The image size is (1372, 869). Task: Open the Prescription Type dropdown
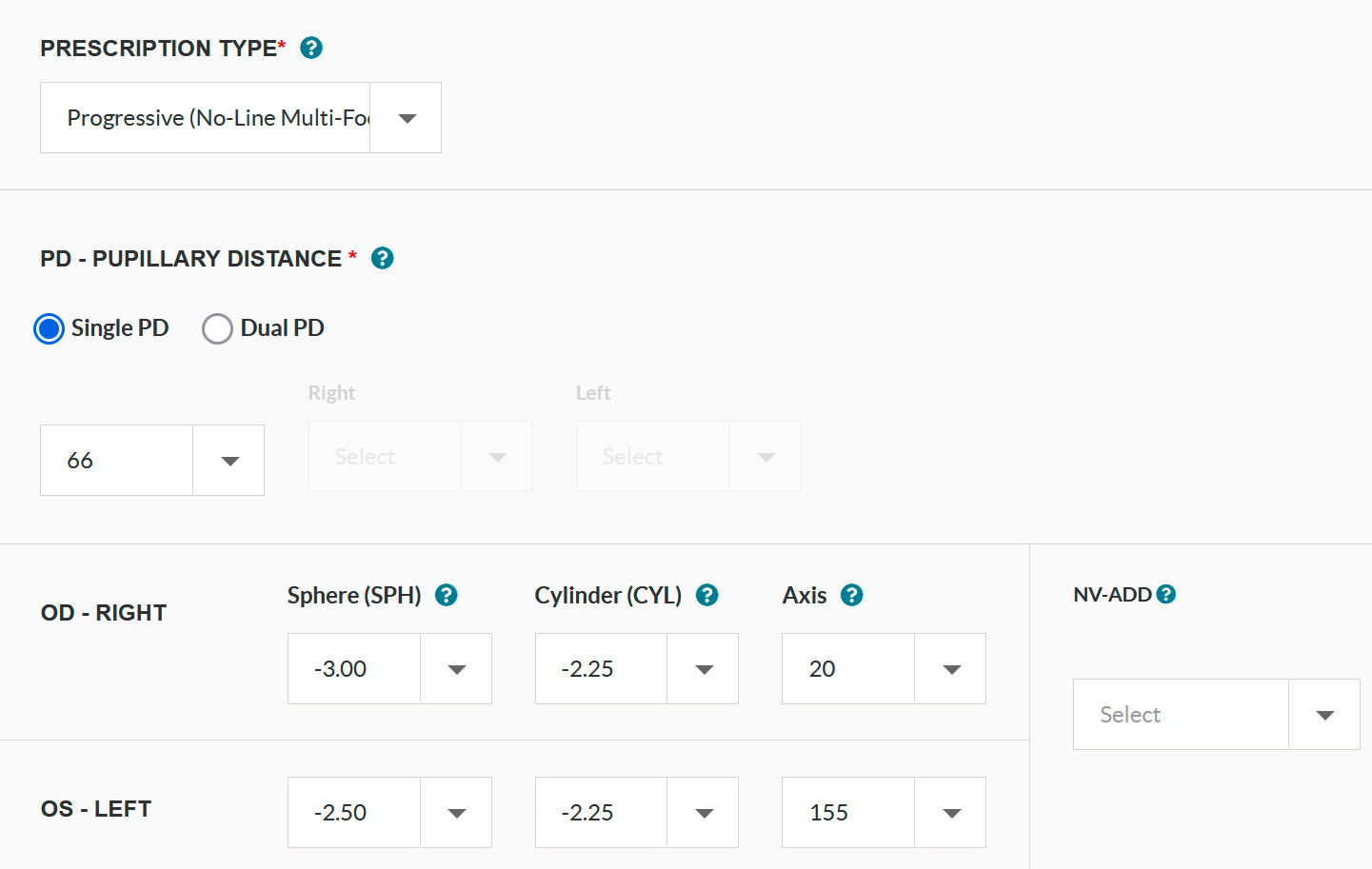[x=240, y=118]
